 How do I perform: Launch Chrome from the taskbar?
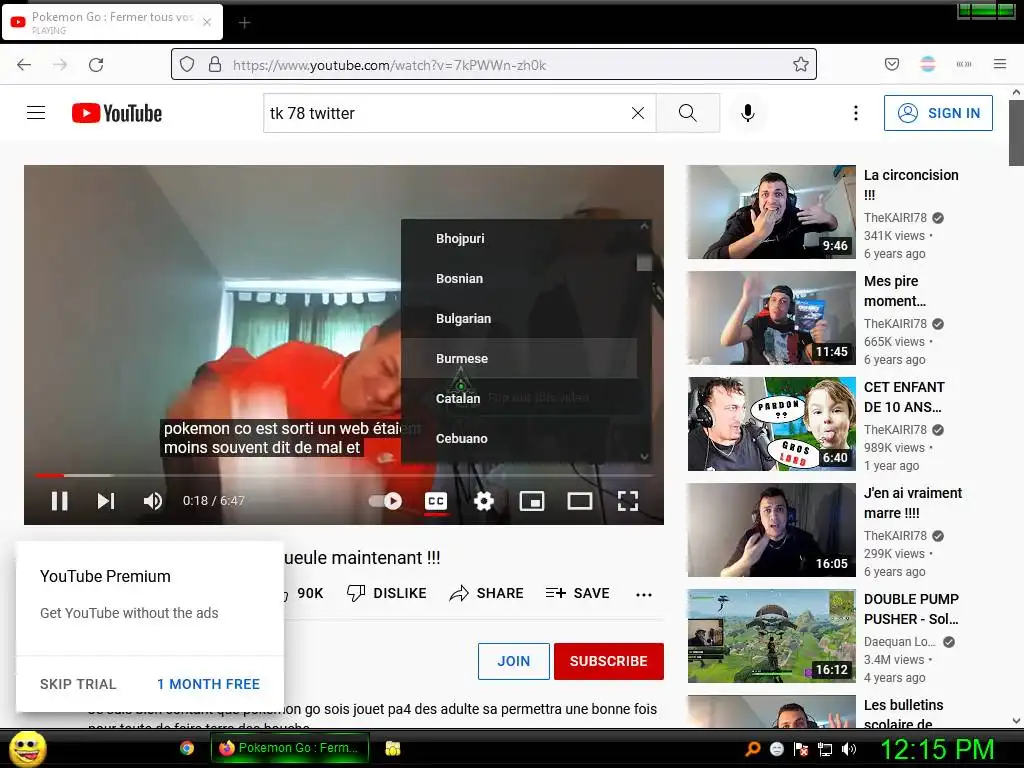pyautogui.click(x=187, y=748)
